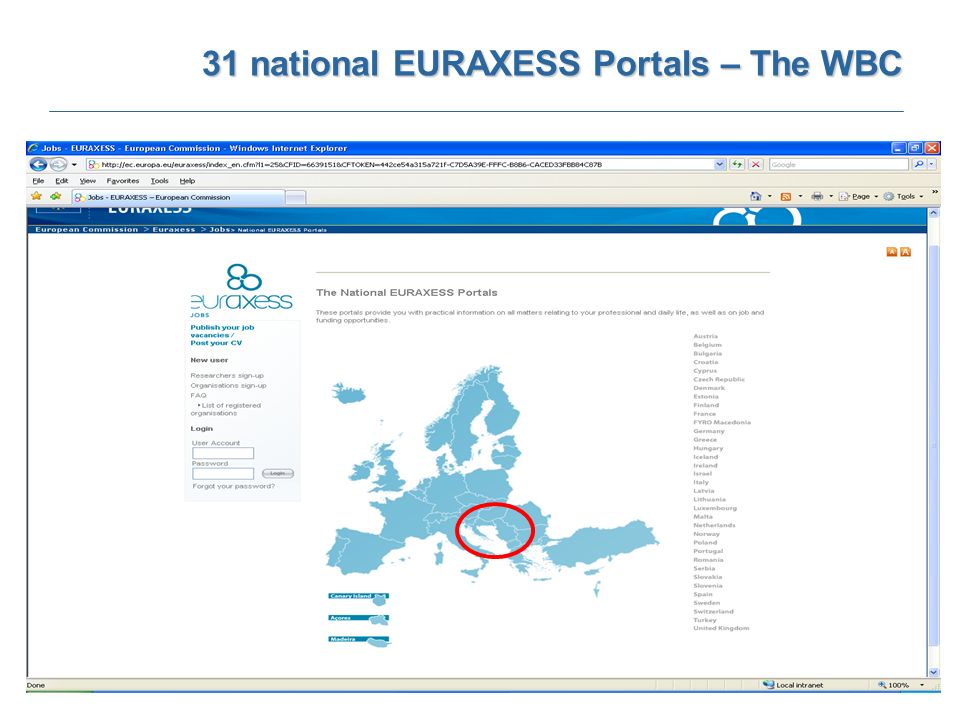The height and width of the screenshot is (720, 960).
Task: Open the View menu
Action: coord(88,181)
